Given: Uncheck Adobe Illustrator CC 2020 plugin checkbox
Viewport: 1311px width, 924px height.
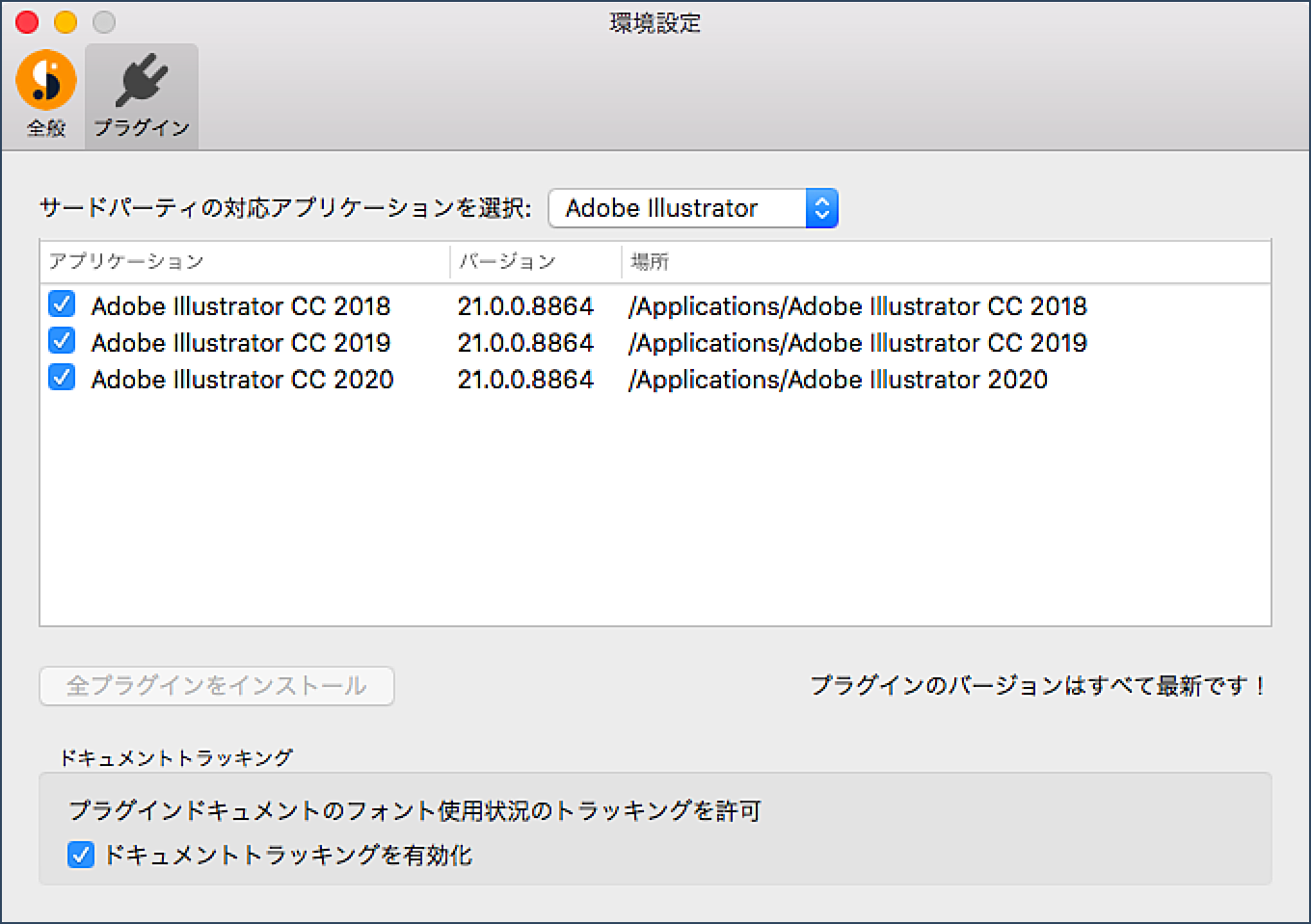Looking at the screenshot, I should pos(62,378).
